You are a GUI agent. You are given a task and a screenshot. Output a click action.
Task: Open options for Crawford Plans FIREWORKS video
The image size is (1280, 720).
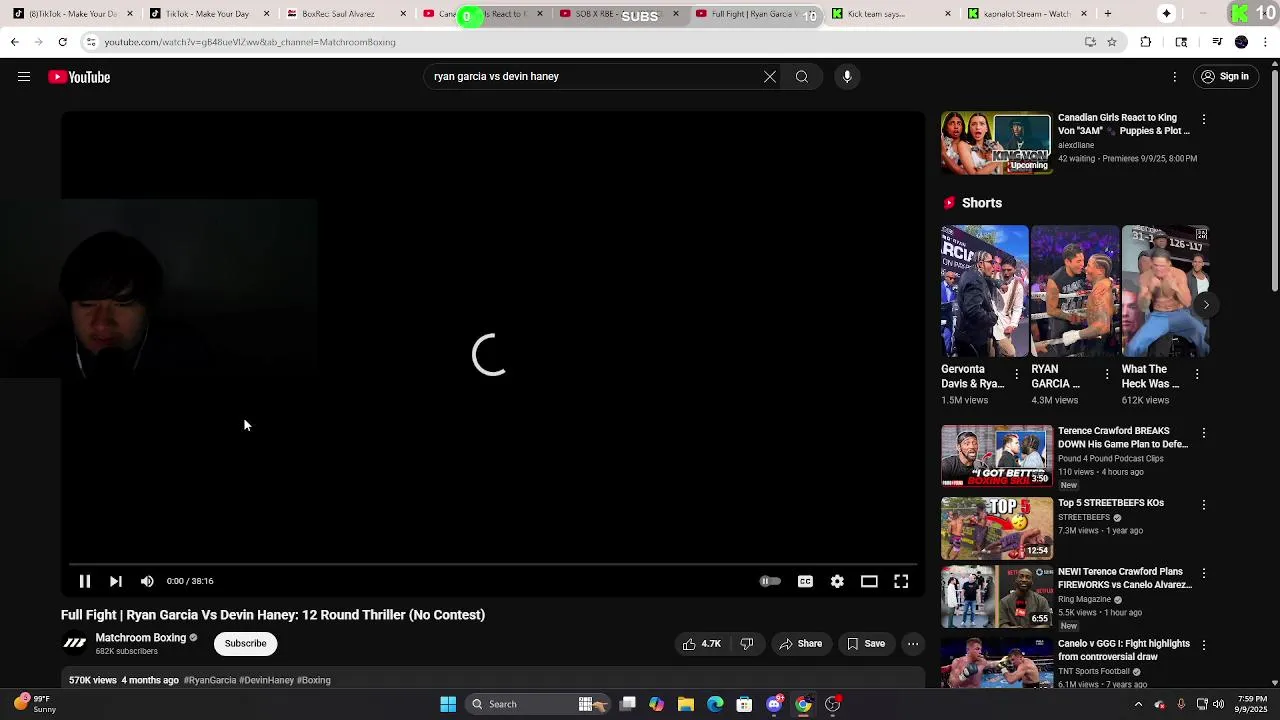point(1204,574)
